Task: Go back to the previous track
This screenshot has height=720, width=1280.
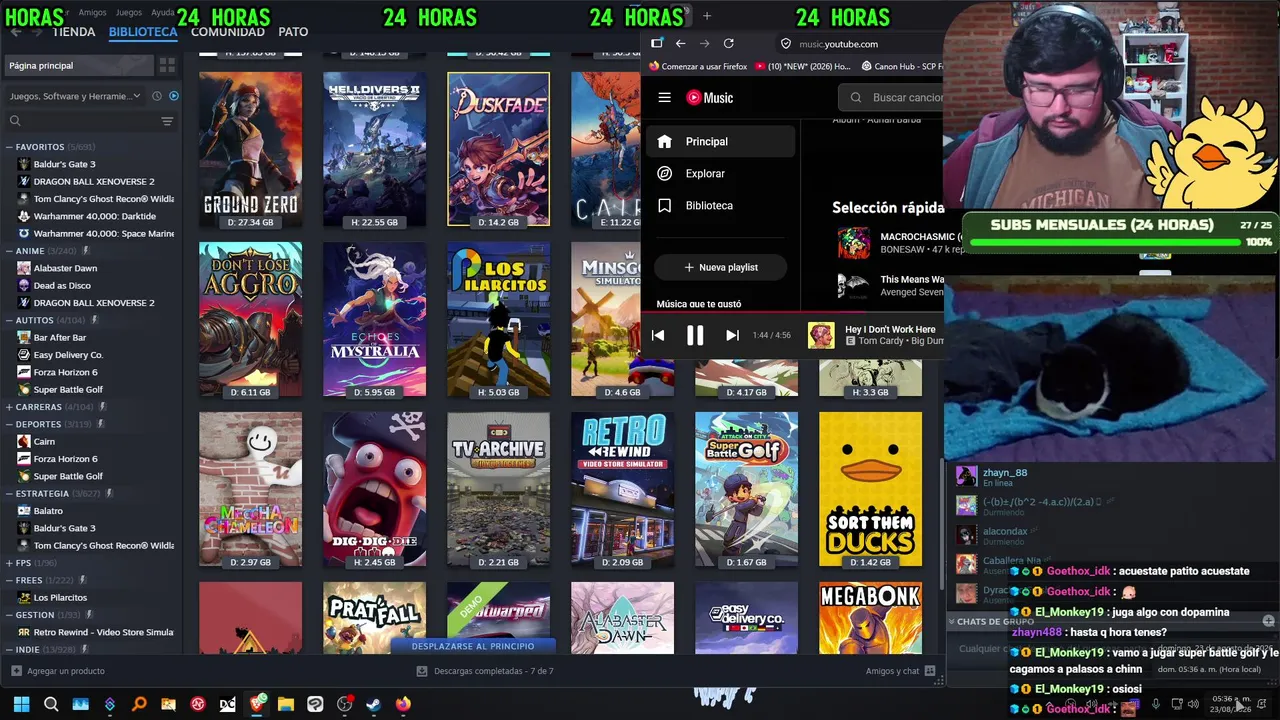Action: click(x=658, y=336)
